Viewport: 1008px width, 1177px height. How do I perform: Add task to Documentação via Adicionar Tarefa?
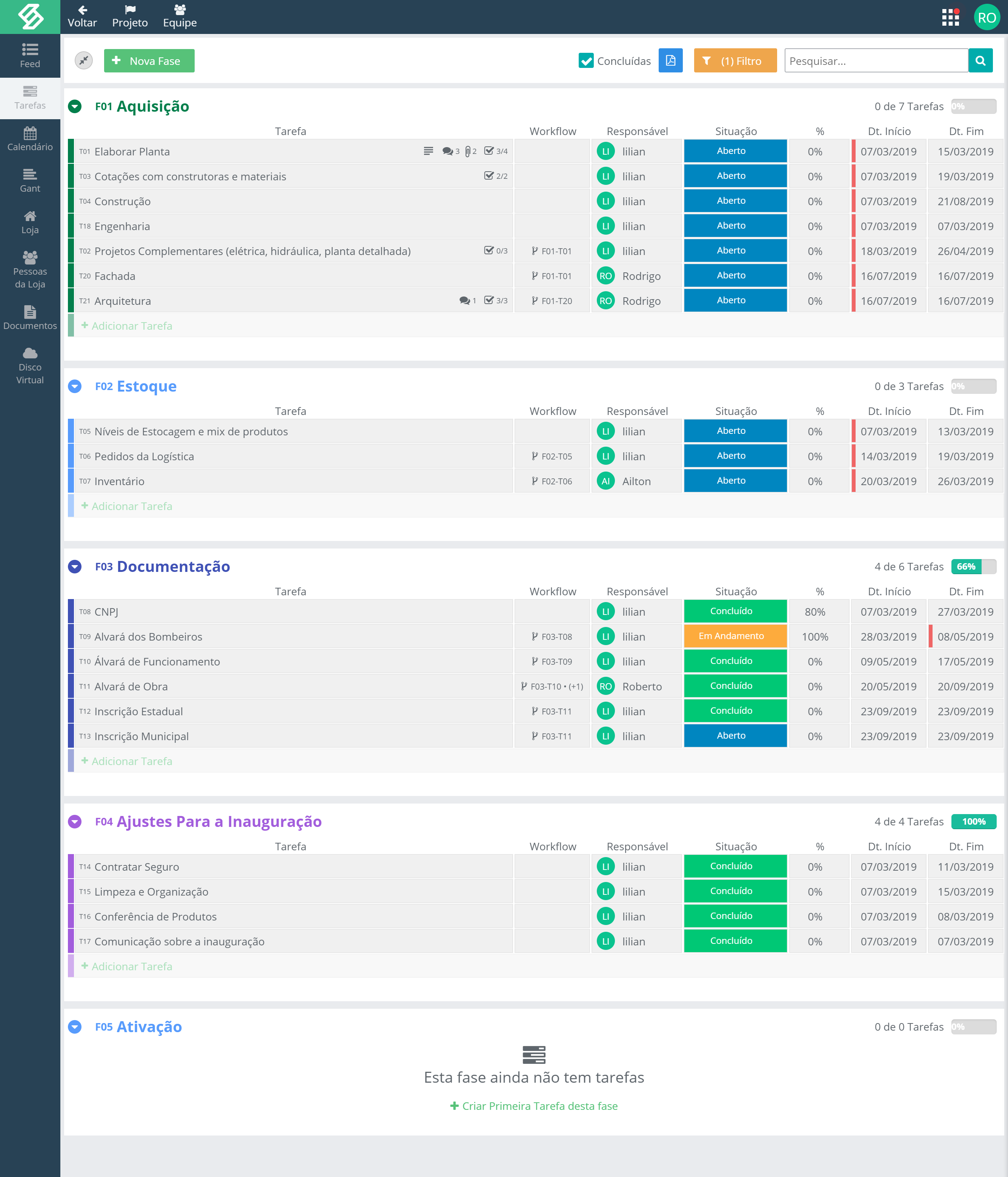(x=127, y=761)
